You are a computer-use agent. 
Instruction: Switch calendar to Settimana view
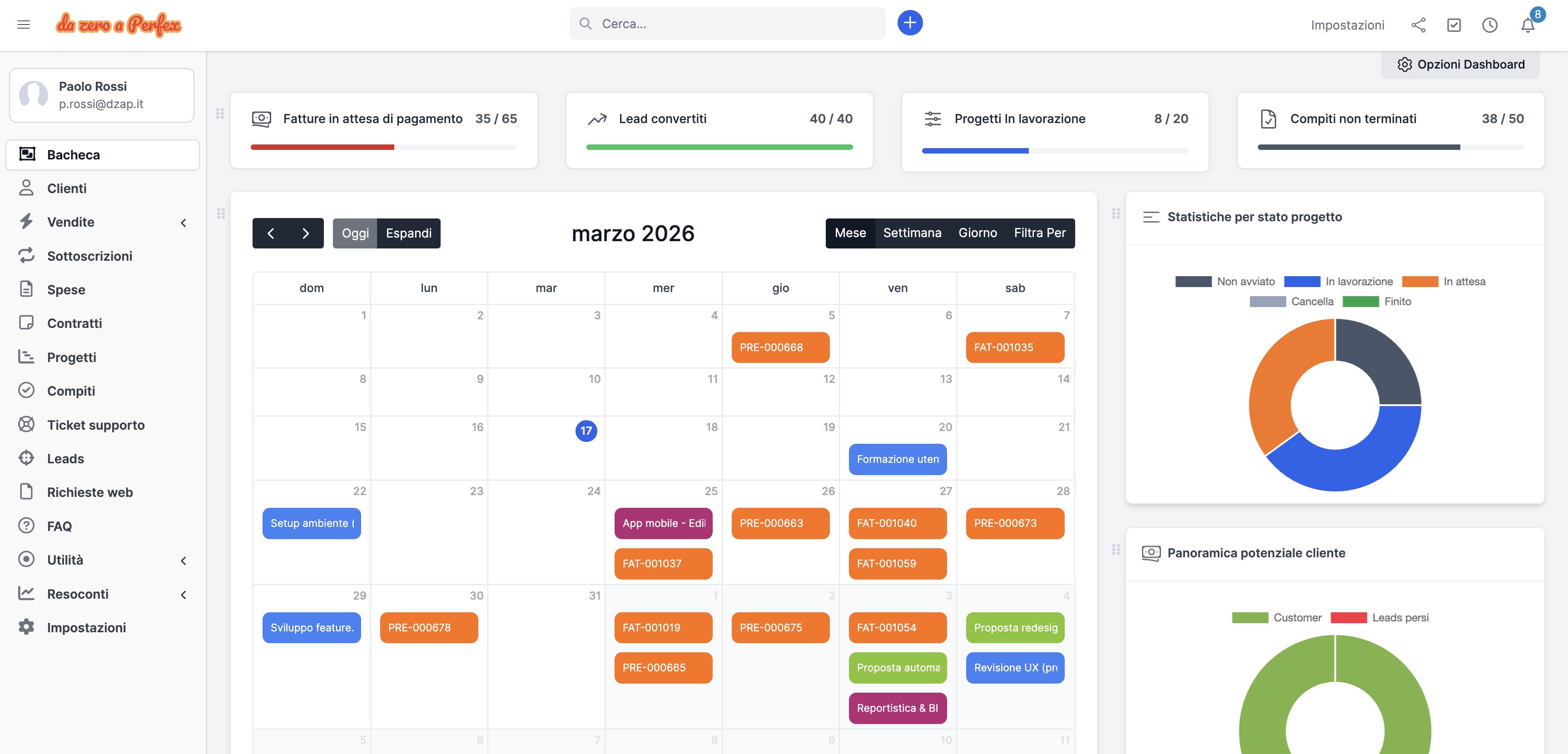pyautogui.click(x=912, y=233)
